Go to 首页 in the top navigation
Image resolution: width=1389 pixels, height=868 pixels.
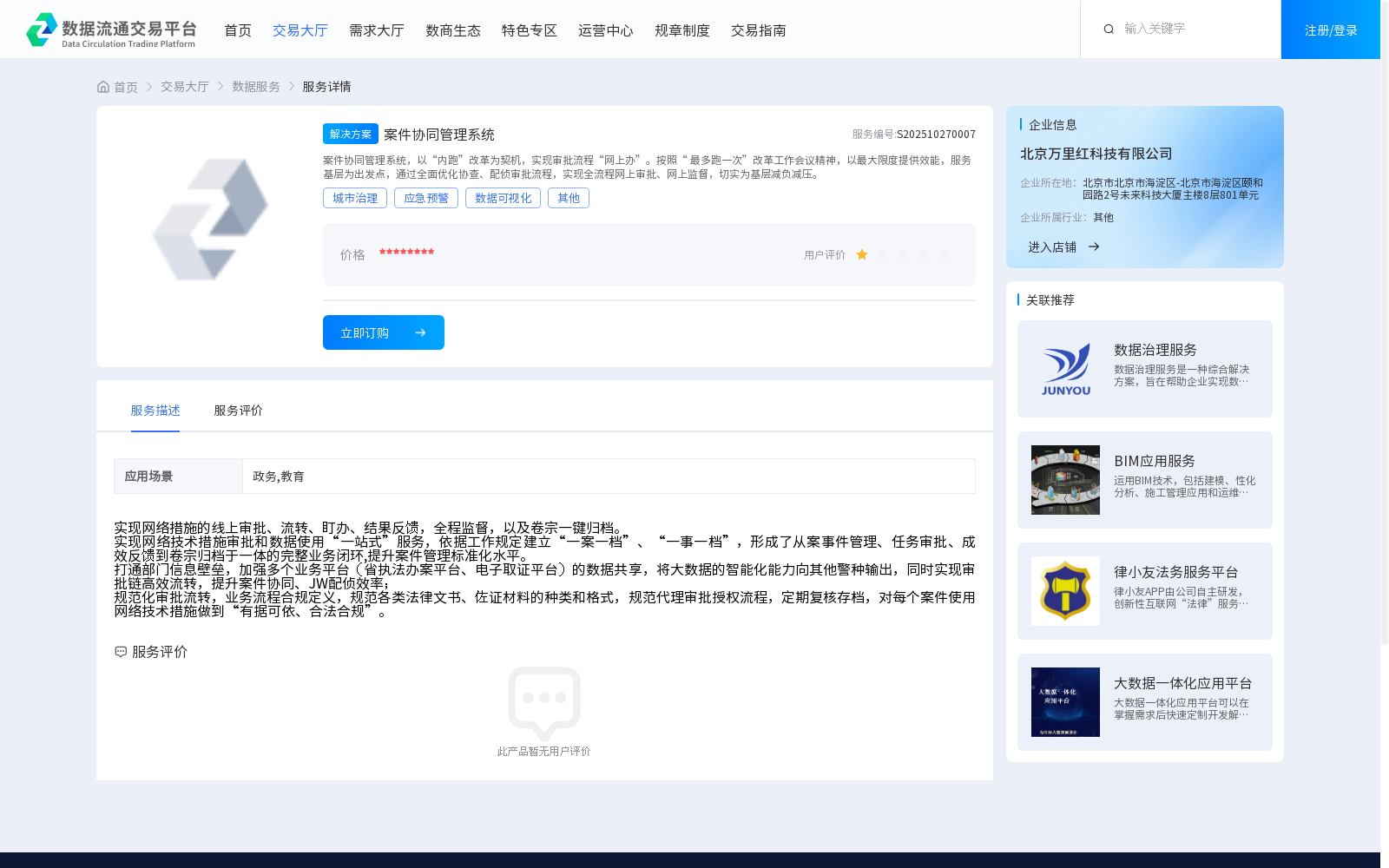pos(238,30)
